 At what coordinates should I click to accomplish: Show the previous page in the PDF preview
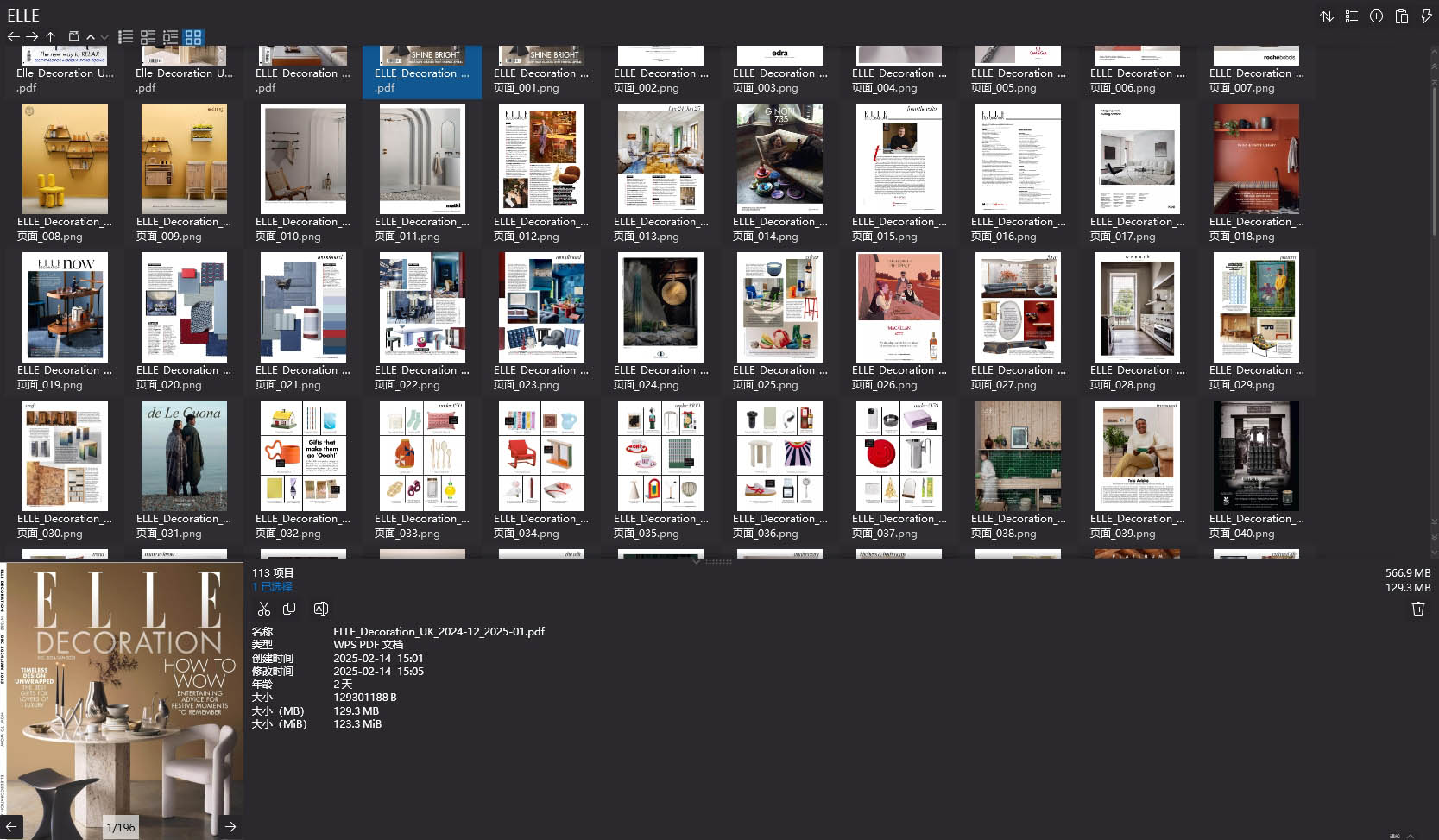pyautogui.click(x=11, y=826)
